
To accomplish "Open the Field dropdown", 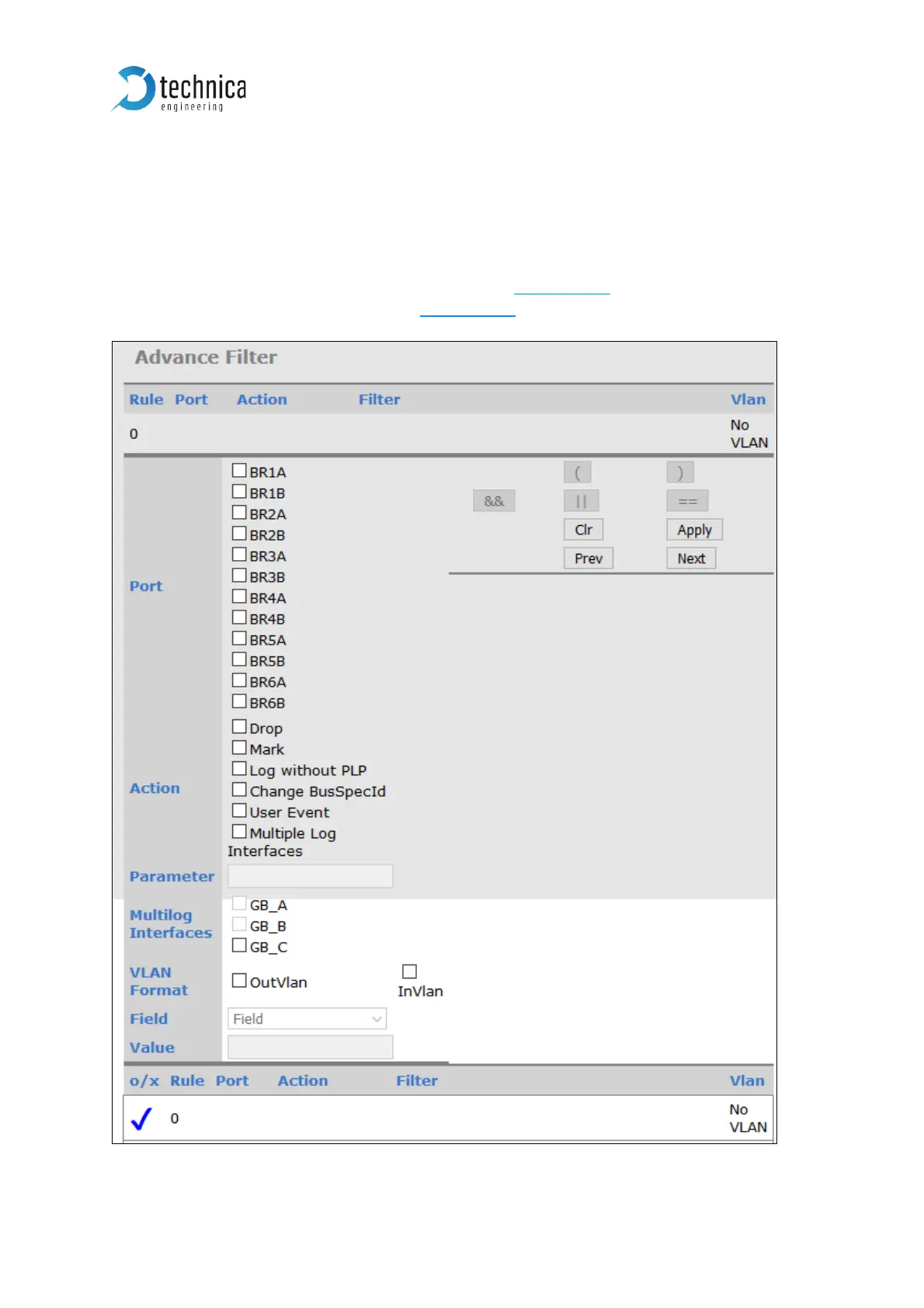I will click(x=307, y=1019).
